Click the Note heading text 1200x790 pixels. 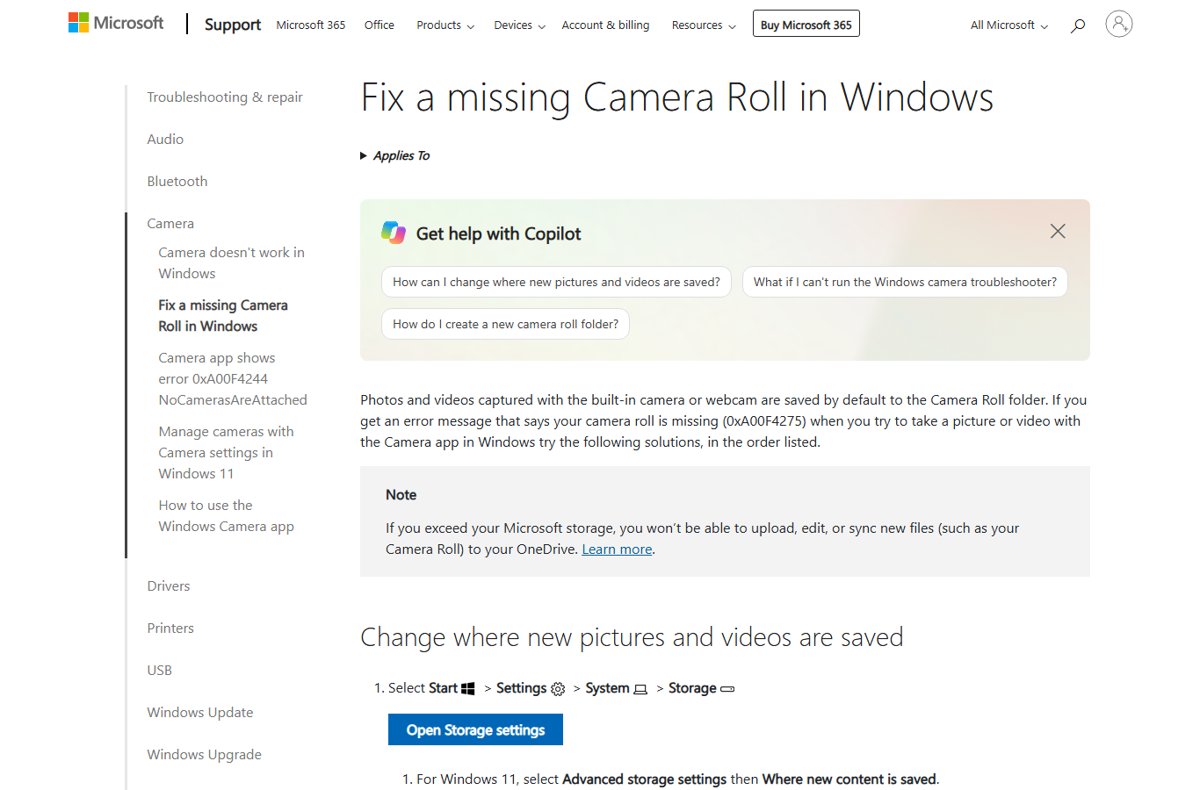click(x=401, y=495)
